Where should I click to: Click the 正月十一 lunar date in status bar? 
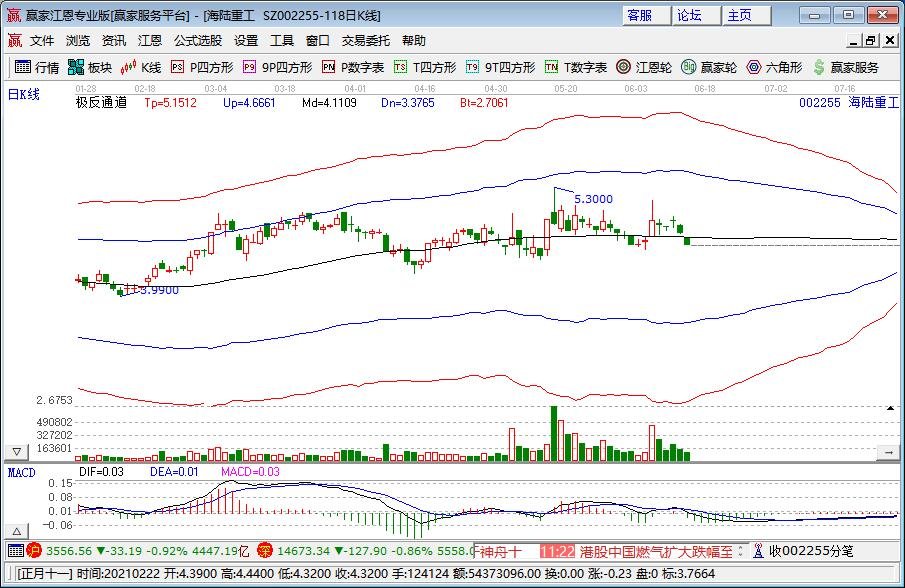(46, 574)
